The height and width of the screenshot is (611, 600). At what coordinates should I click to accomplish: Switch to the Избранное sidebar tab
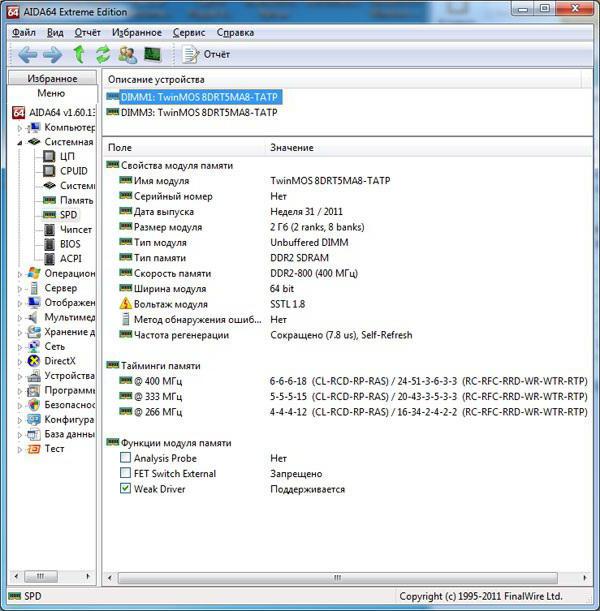tap(52, 78)
